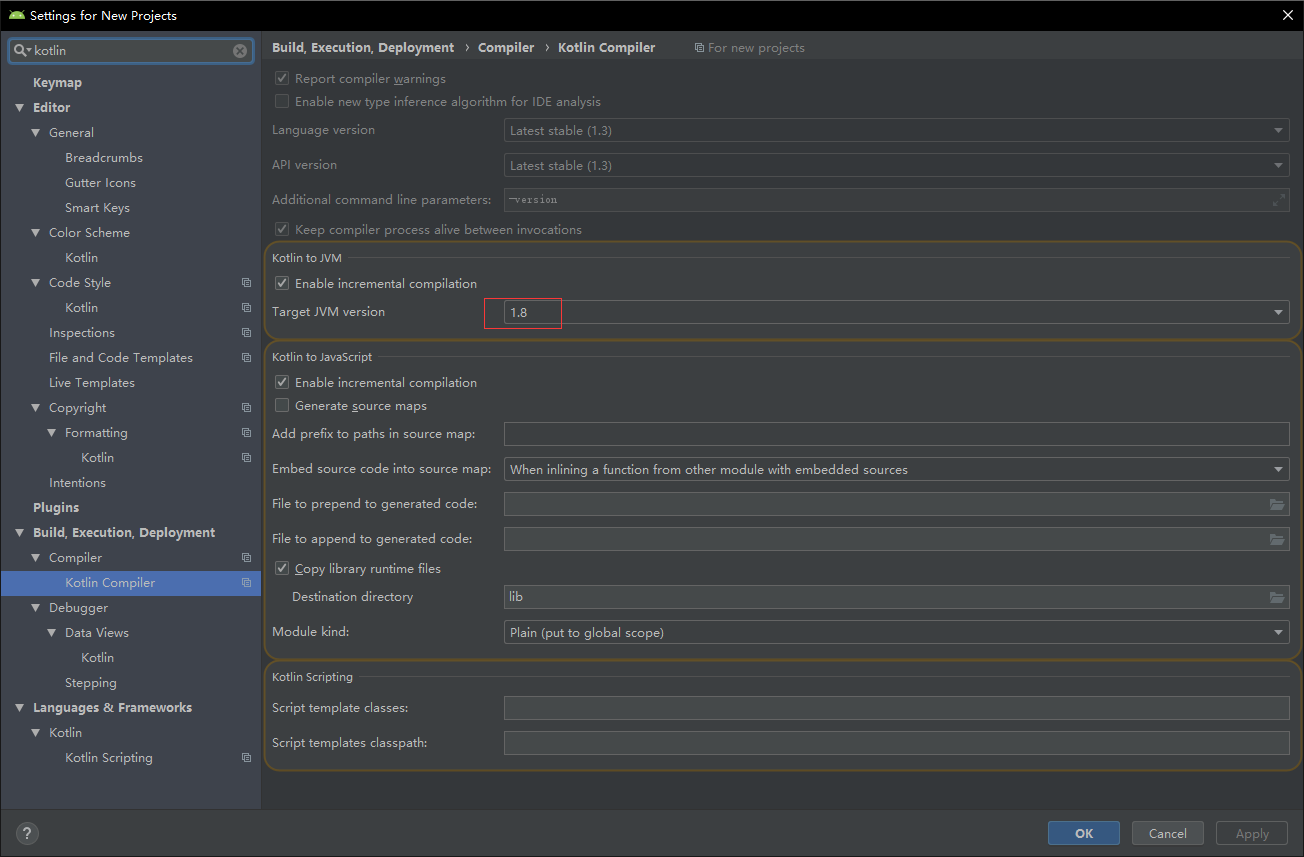Open Embed source code into source map dropdown
Image resolution: width=1304 pixels, height=857 pixels.
tap(897, 469)
